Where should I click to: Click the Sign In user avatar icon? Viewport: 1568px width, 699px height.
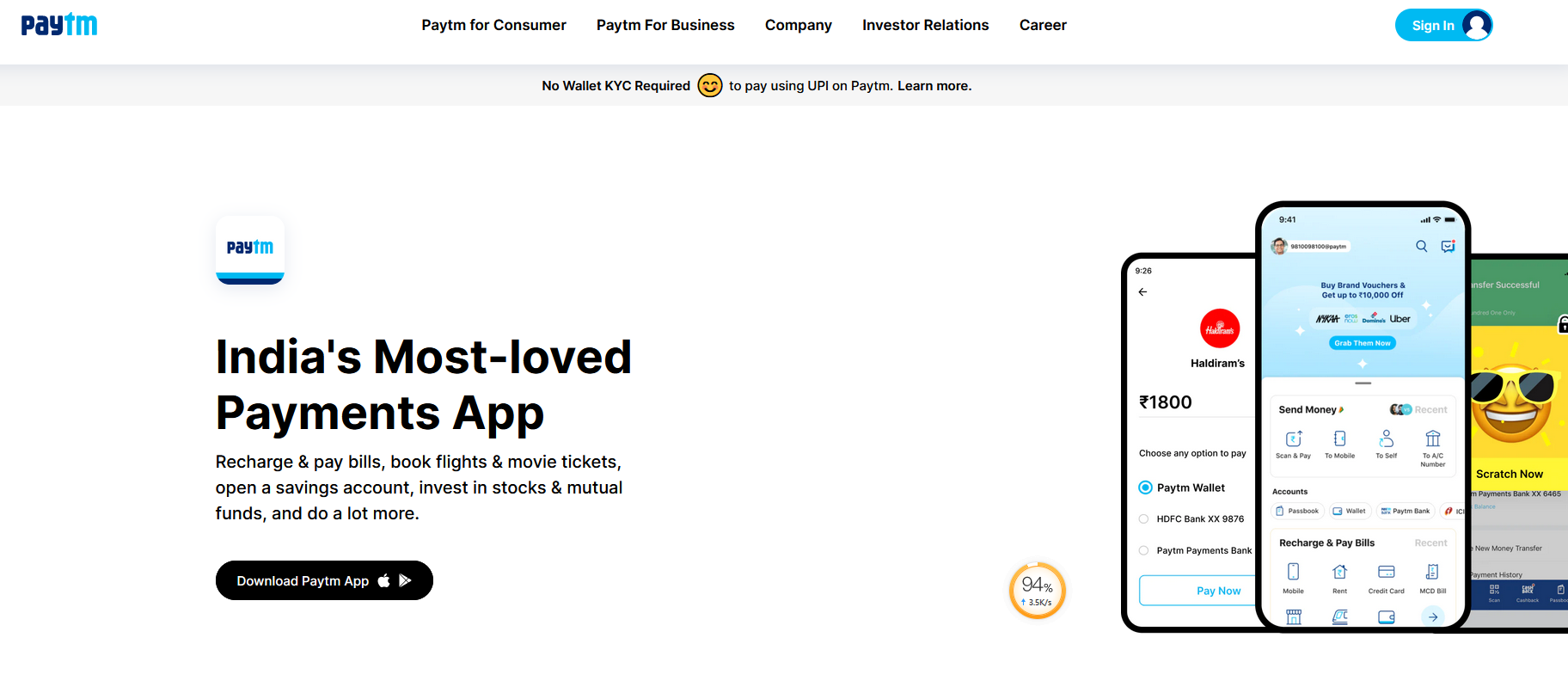(1476, 25)
